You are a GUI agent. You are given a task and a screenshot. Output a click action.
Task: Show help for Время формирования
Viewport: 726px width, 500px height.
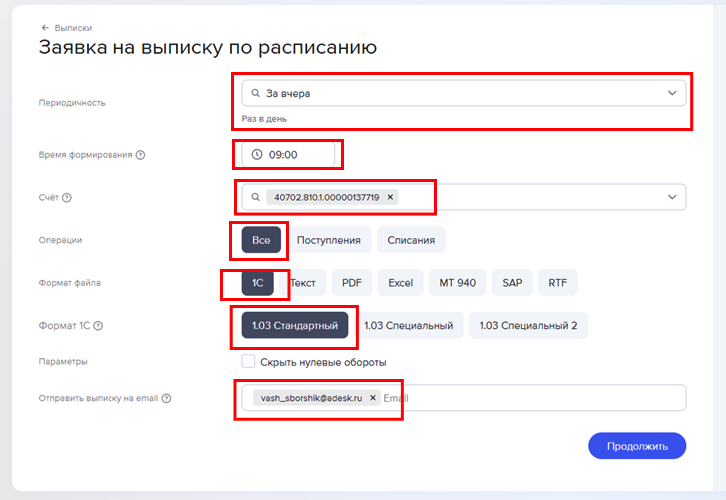[140, 155]
